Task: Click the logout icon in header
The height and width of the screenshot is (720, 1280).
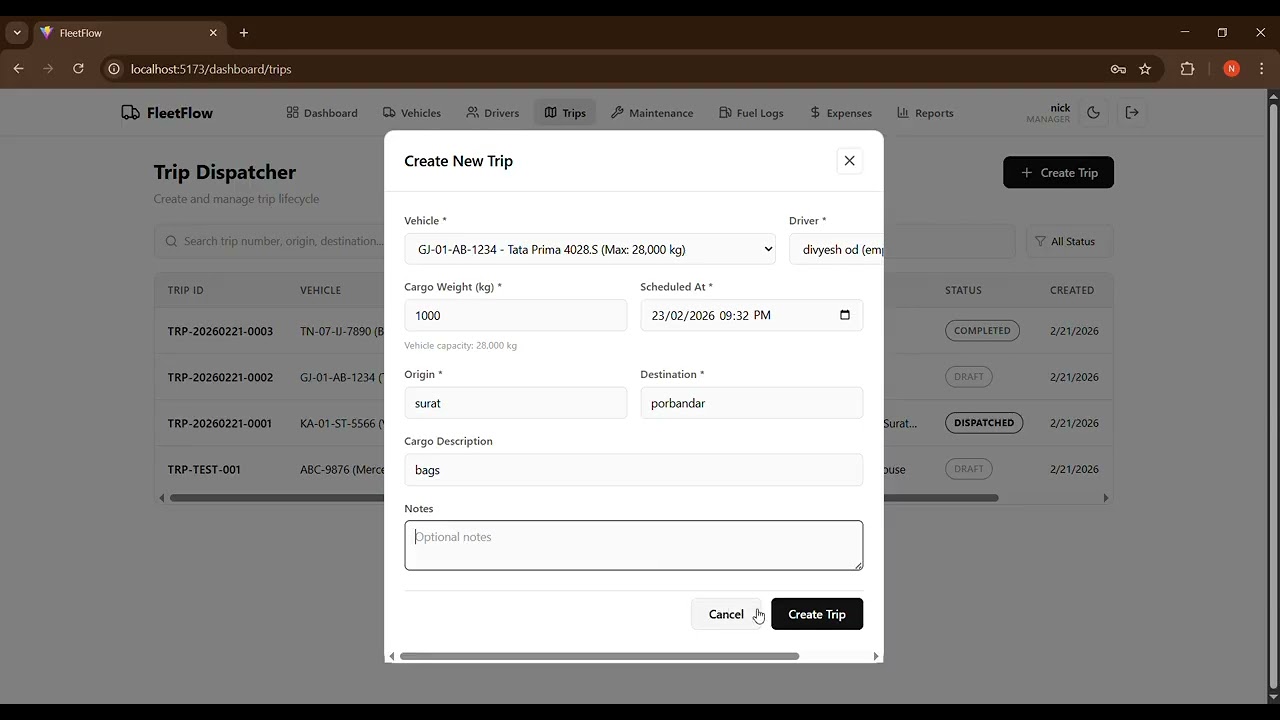Action: pyautogui.click(x=1132, y=113)
